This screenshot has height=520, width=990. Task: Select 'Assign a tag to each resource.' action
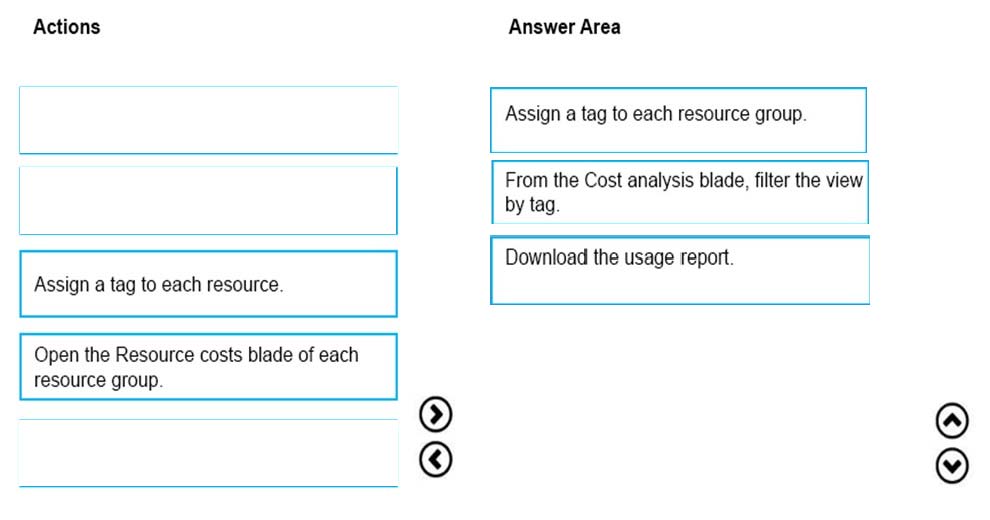pos(208,284)
